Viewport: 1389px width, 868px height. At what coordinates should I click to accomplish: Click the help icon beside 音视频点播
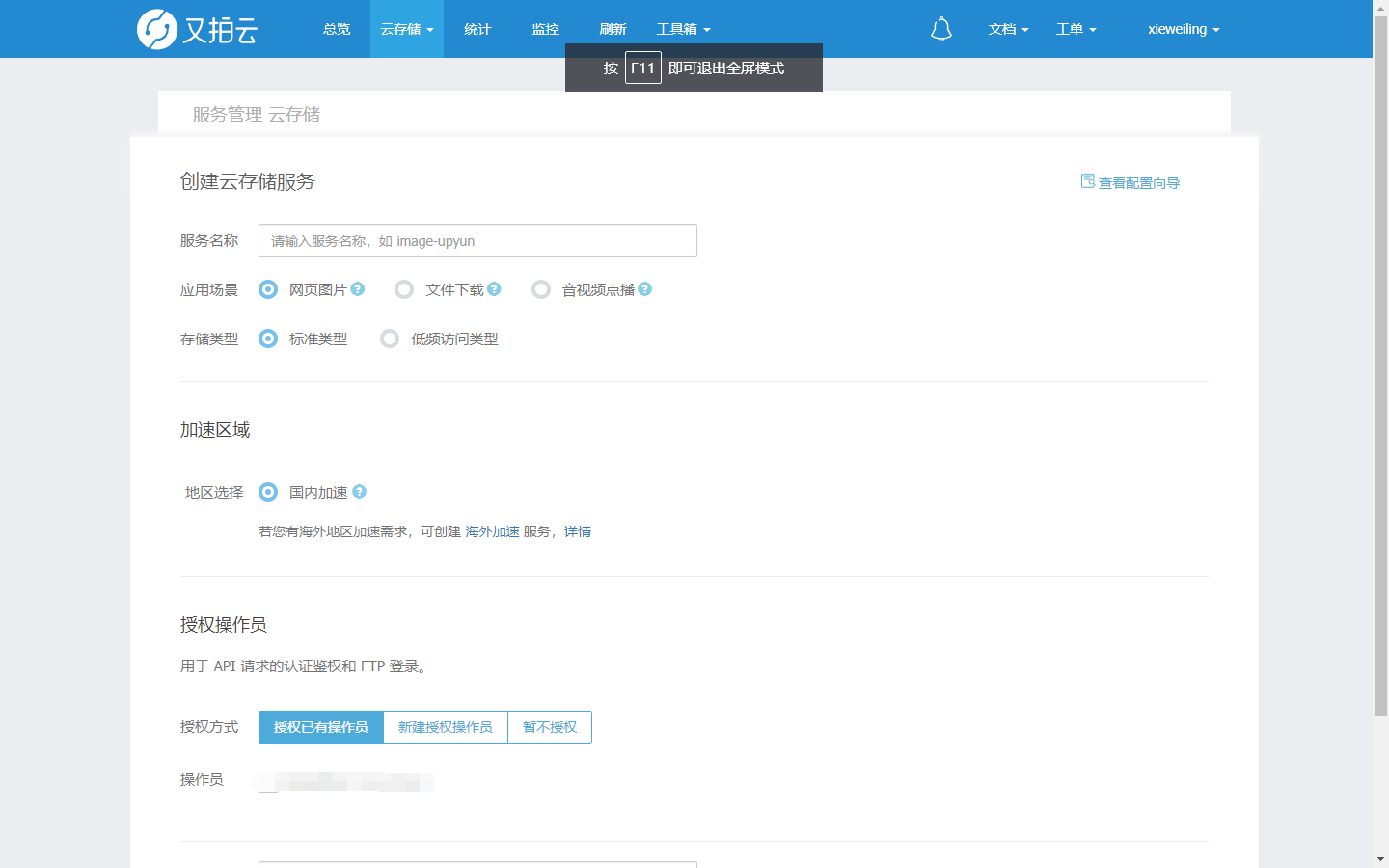tap(645, 288)
